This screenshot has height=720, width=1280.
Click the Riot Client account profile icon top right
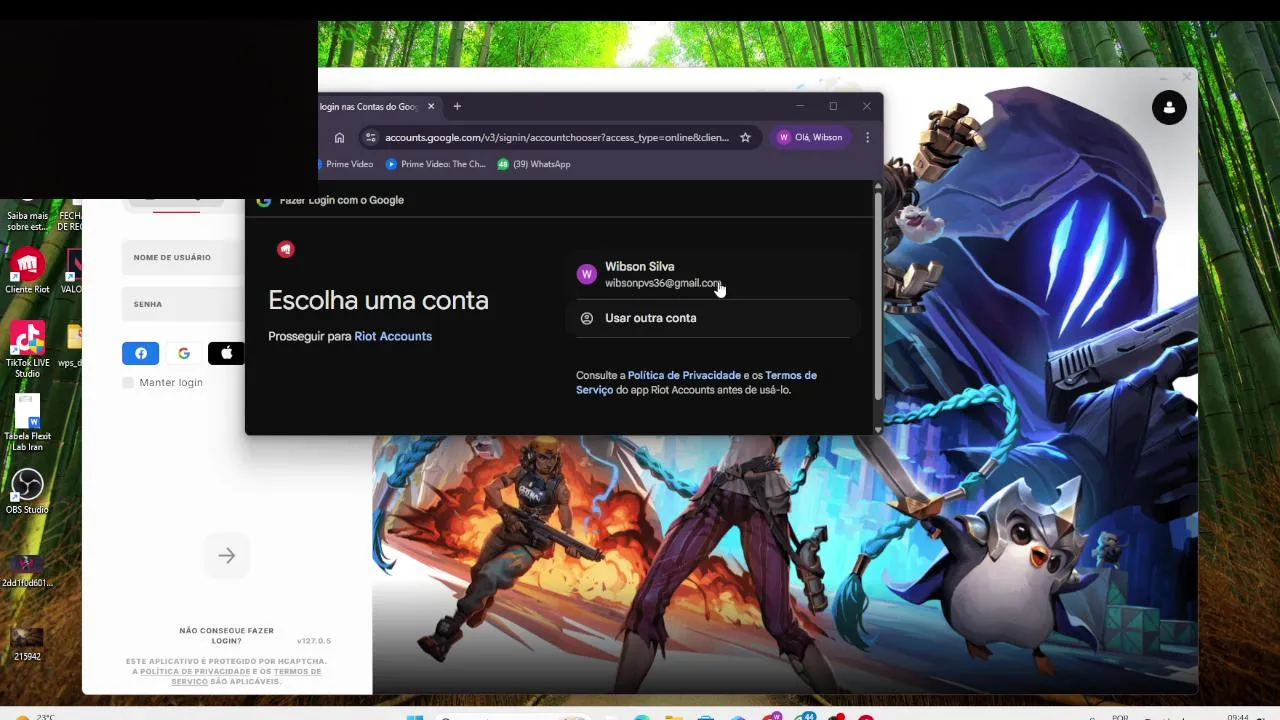(1169, 107)
